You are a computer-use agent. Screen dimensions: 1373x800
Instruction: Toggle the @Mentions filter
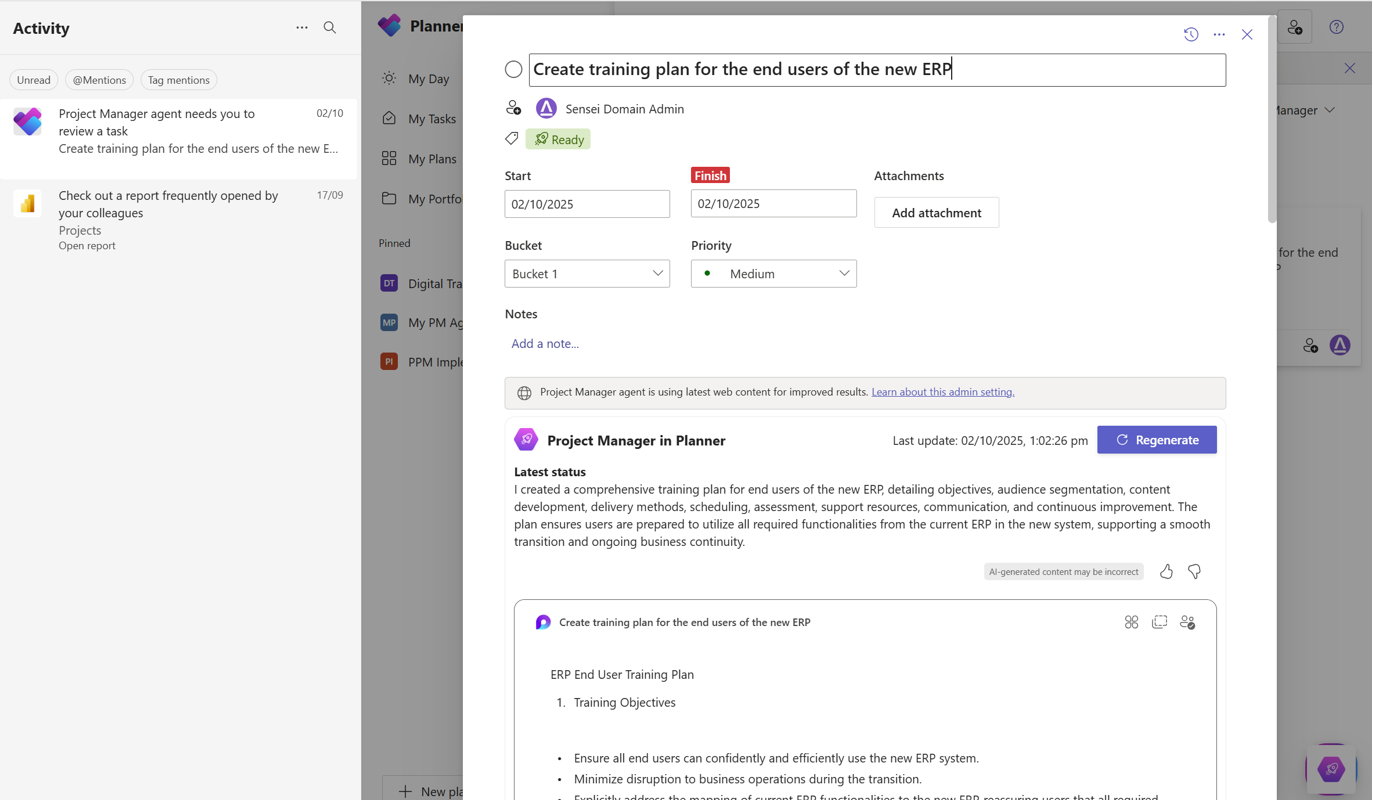point(99,80)
